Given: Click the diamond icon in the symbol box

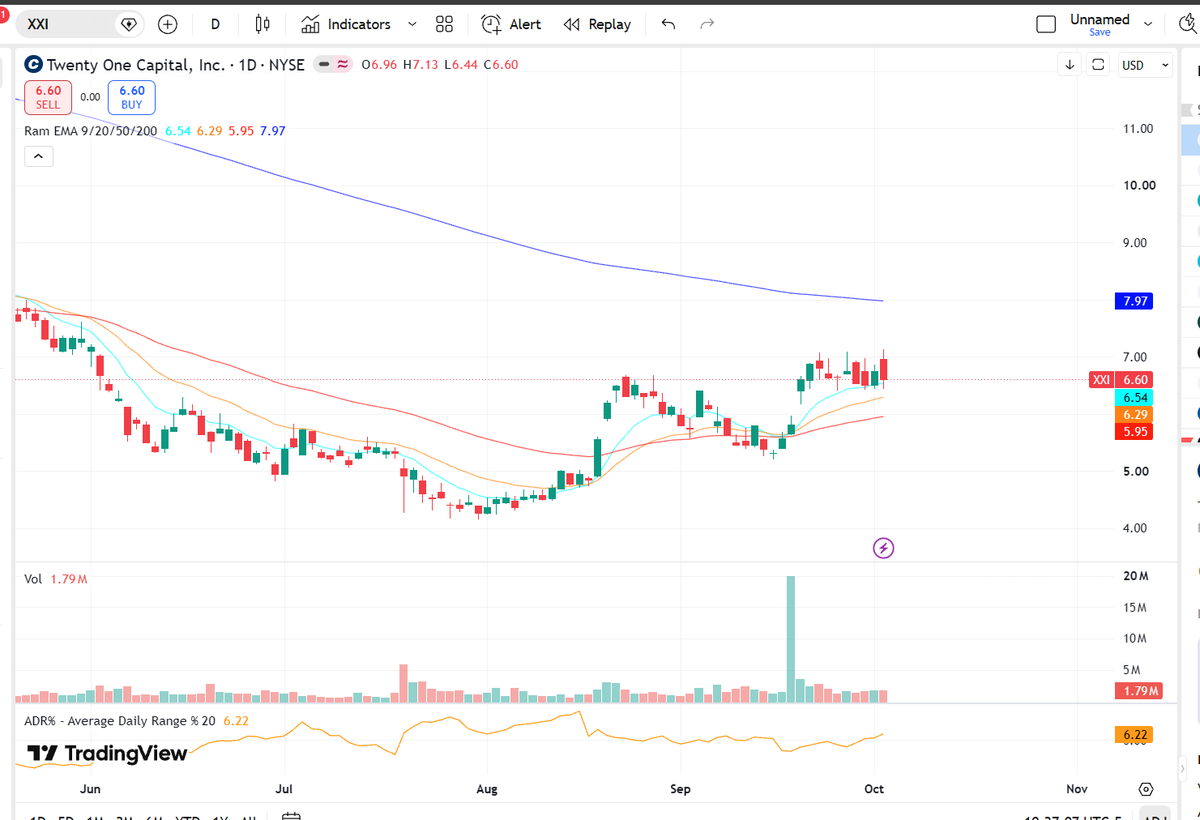Looking at the screenshot, I should [x=128, y=24].
